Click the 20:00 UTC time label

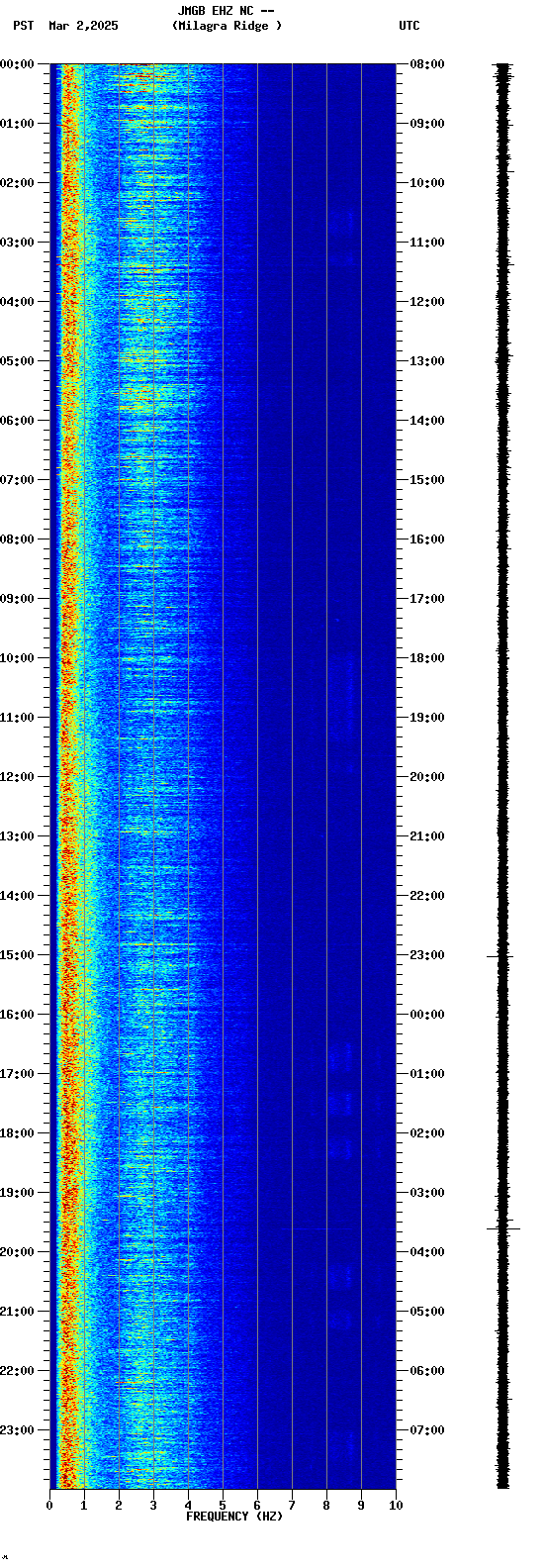[427, 777]
